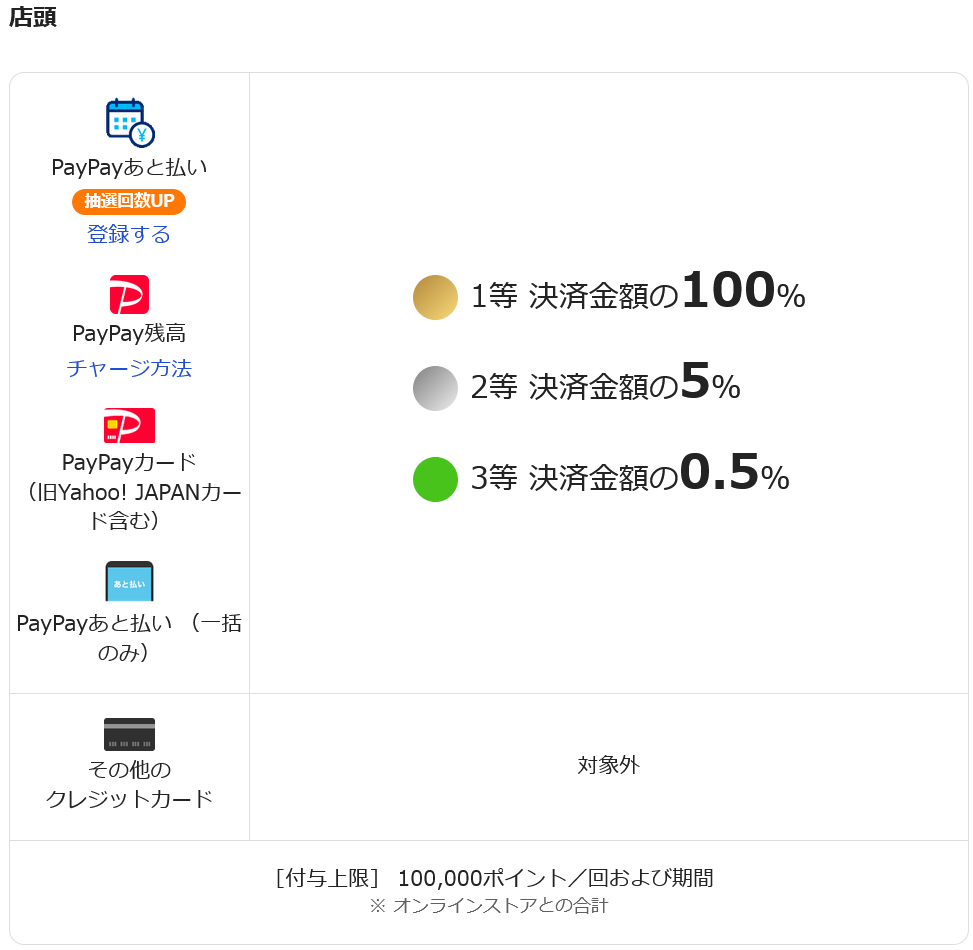Click the 付与上限 100,000ポイント line

[494, 878]
